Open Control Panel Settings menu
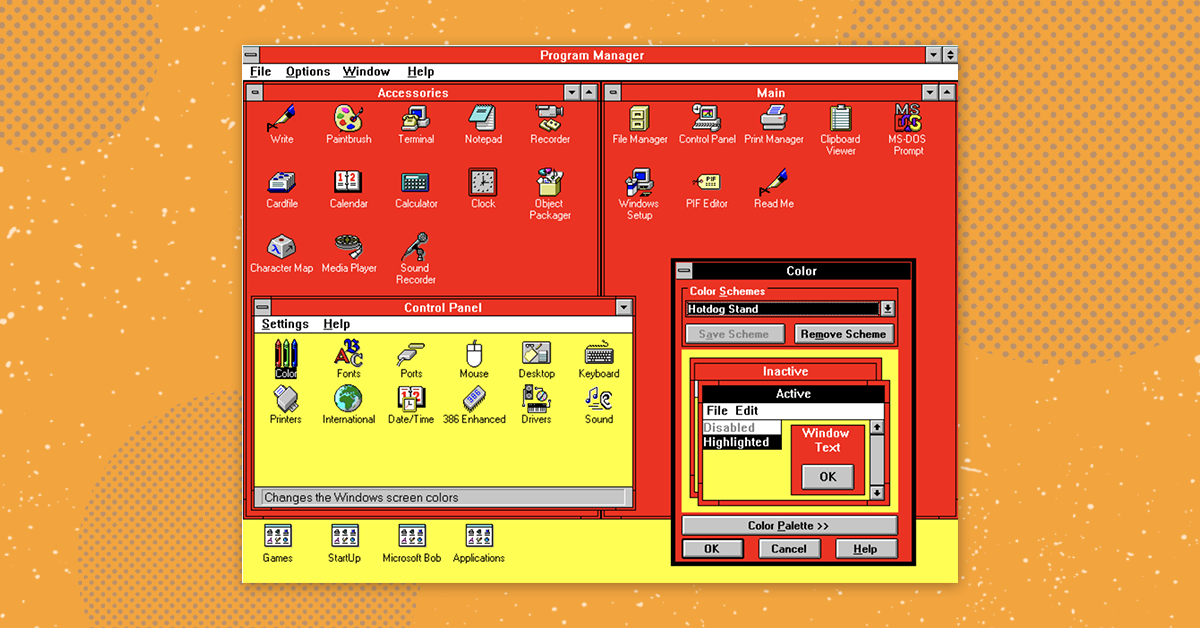 (x=285, y=324)
